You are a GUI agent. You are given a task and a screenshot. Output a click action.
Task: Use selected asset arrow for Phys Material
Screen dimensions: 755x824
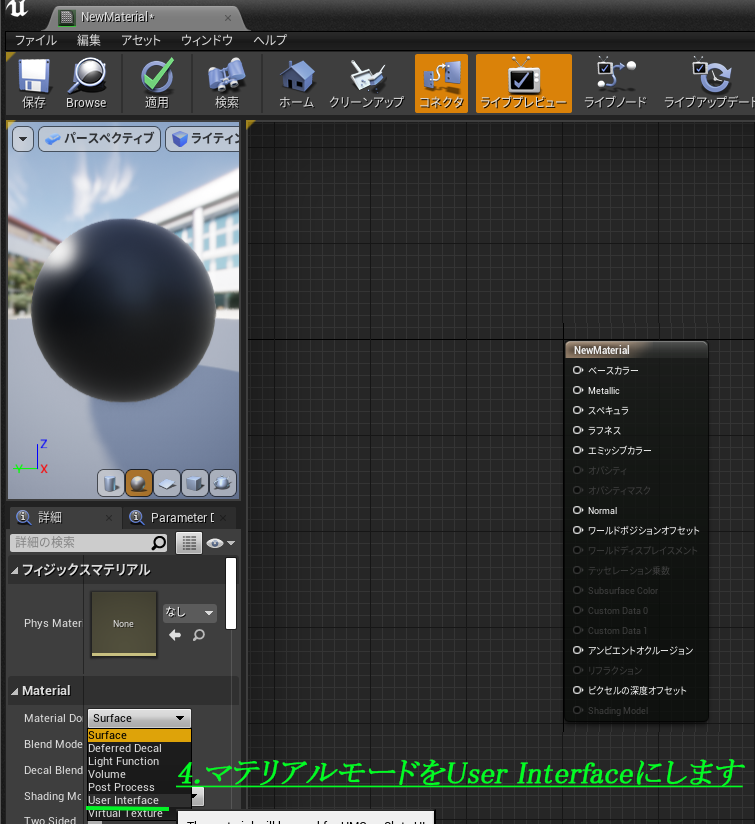tap(175, 635)
